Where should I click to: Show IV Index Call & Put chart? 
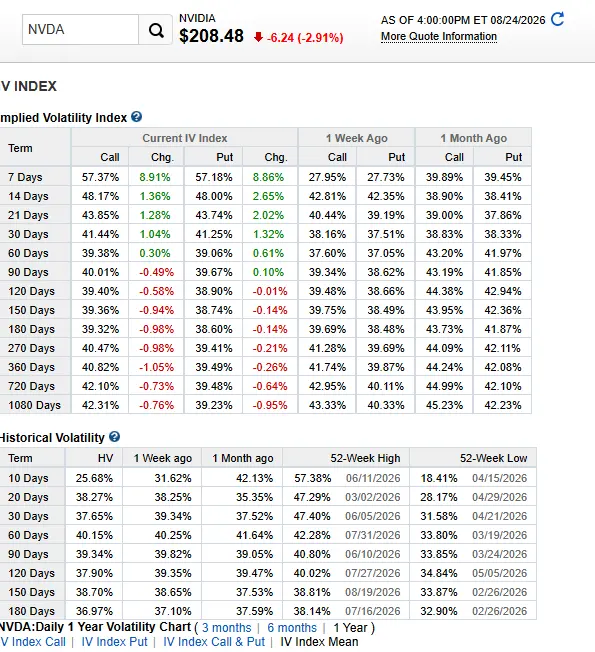[214, 642]
